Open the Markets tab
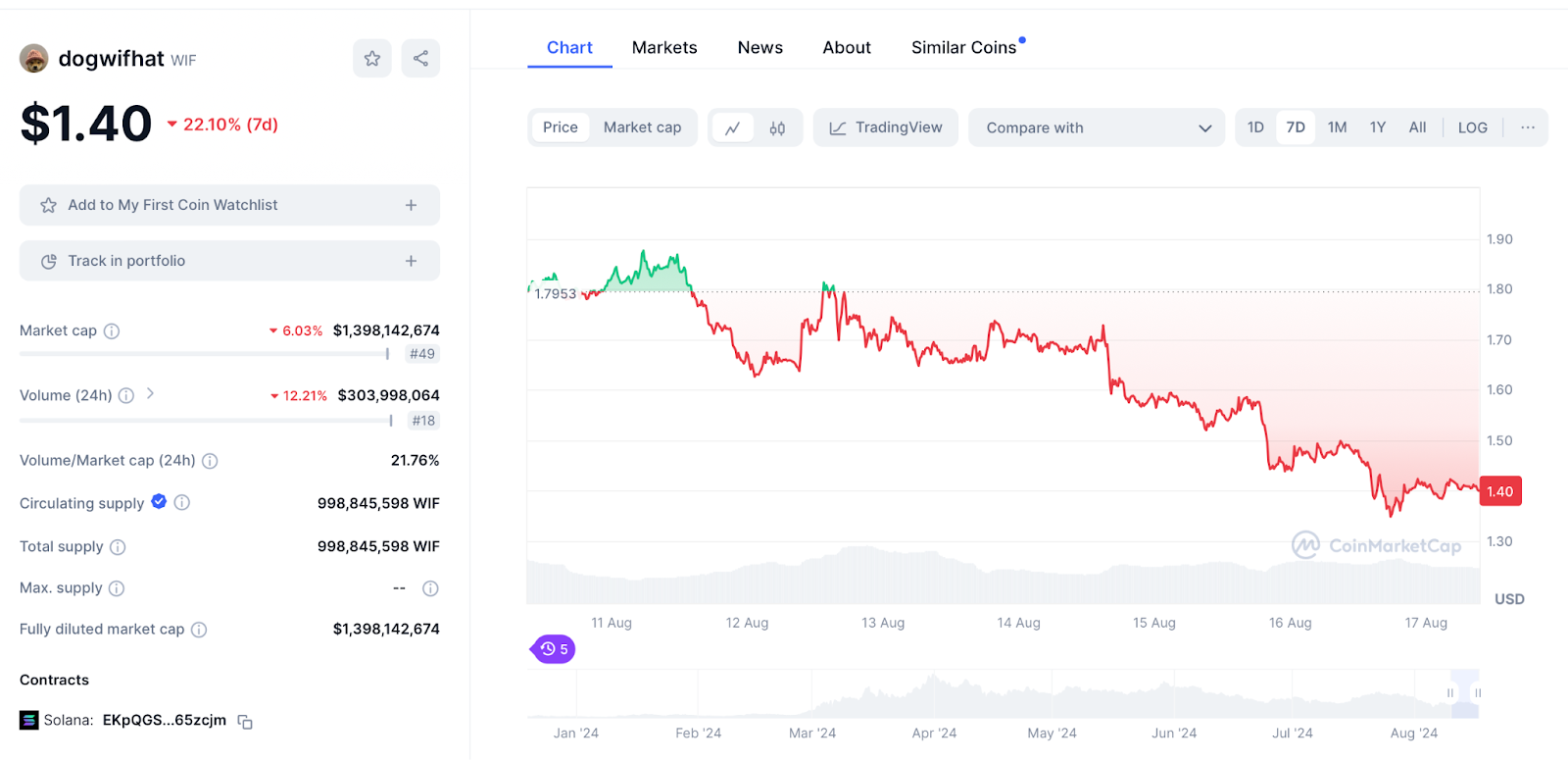 664,47
